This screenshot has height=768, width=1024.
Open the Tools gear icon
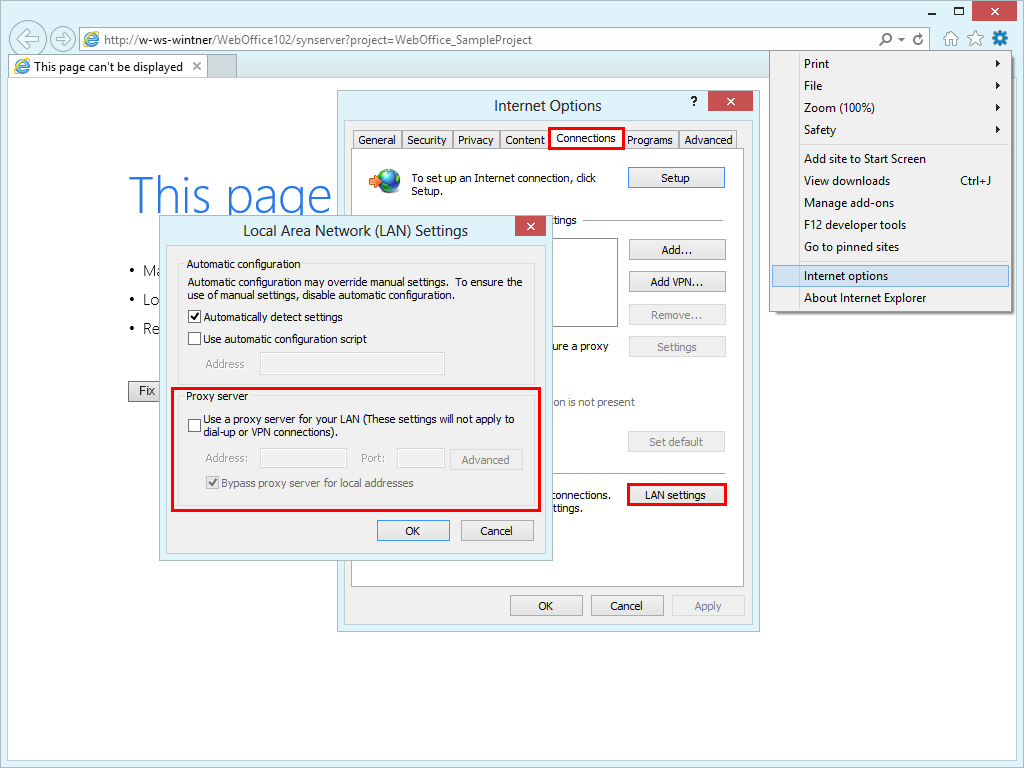(999, 38)
